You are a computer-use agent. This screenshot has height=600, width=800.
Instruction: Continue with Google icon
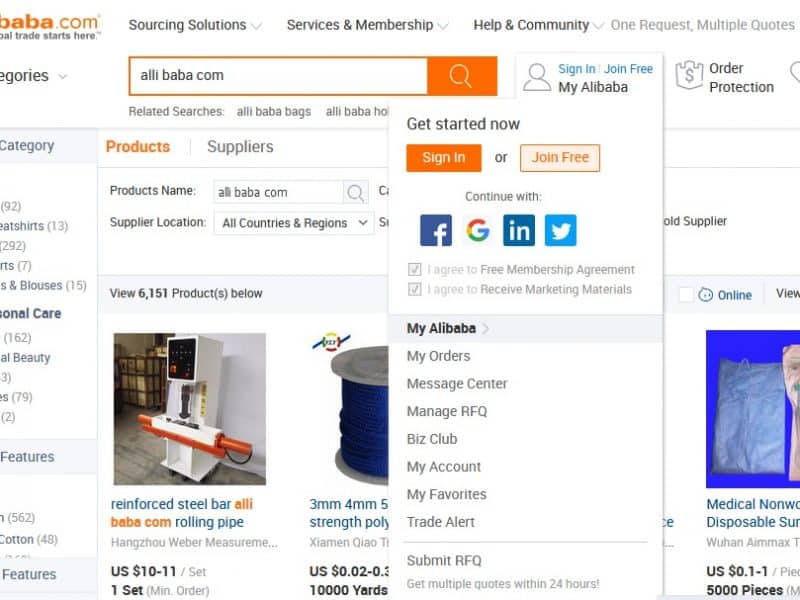coord(478,230)
